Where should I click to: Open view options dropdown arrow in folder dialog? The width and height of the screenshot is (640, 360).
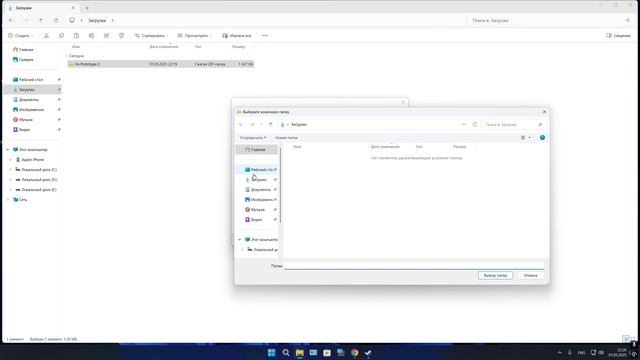pyautogui.click(x=530, y=138)
